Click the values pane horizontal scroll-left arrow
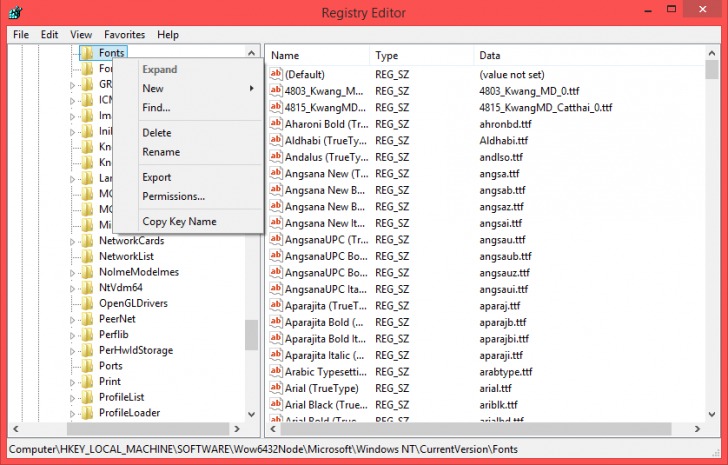The height and width of the screenshot is (465, 728). 273,429
